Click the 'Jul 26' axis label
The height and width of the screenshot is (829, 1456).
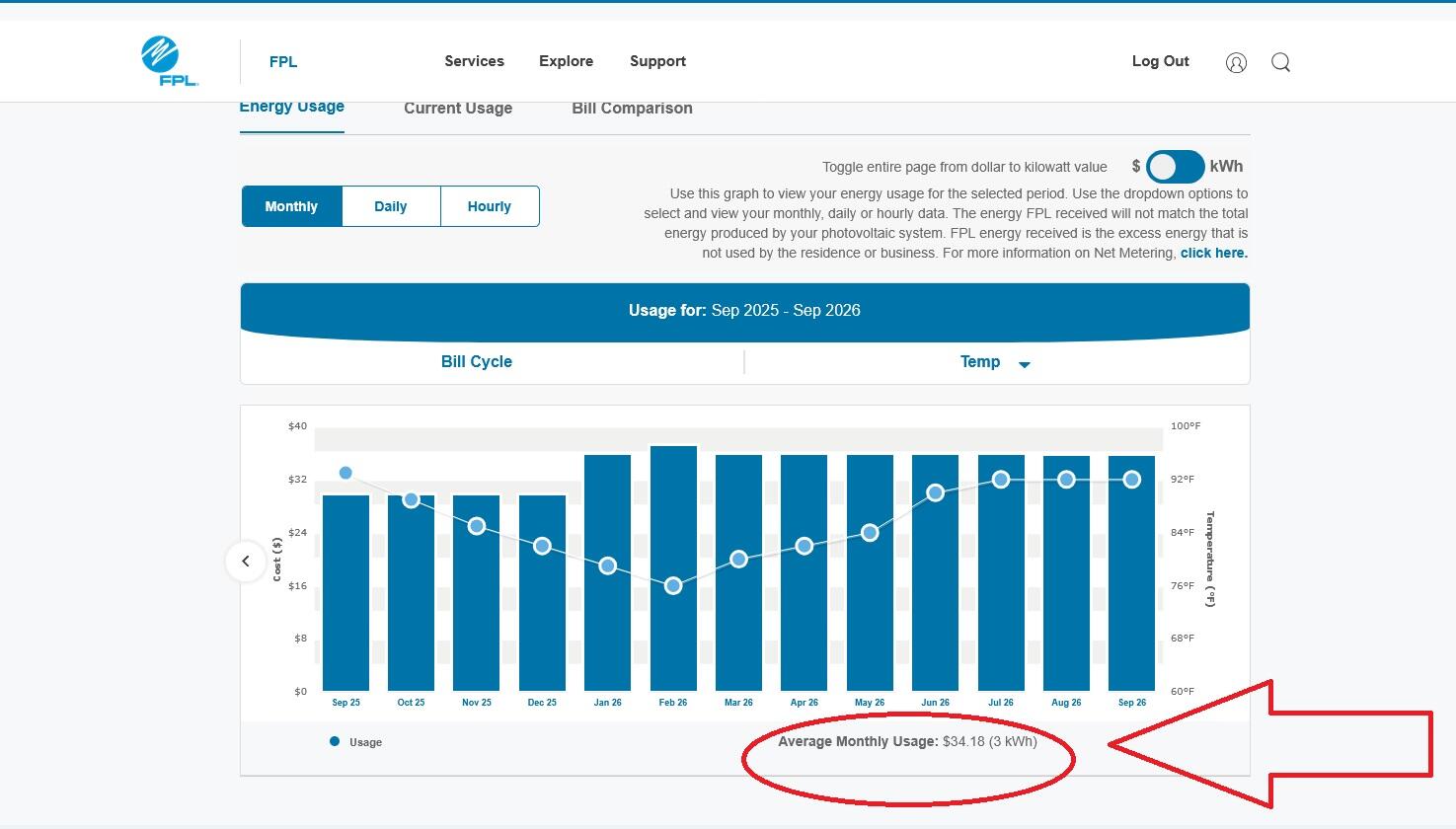tap(1001, 703)
